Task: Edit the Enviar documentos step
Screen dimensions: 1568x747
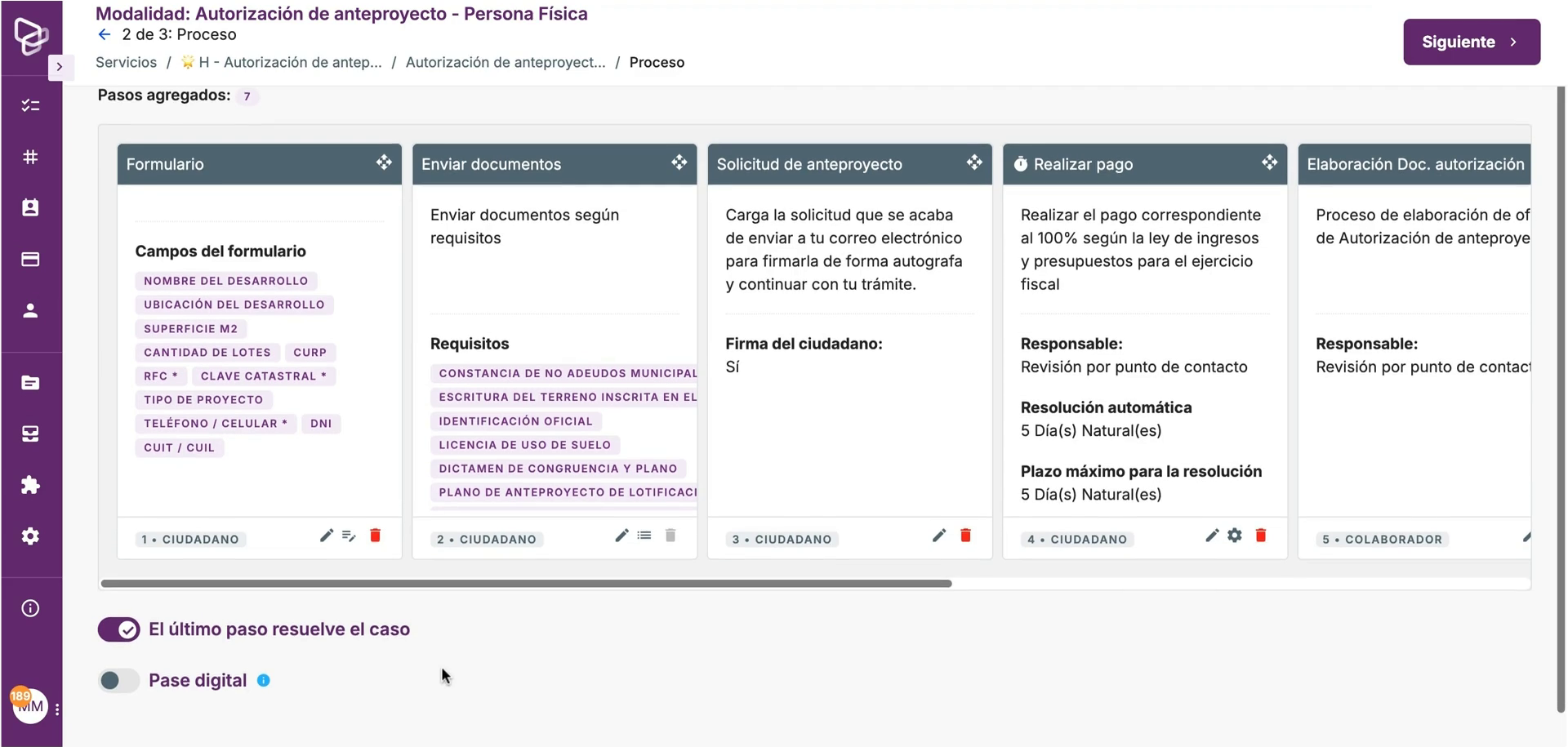Action: pyautogui.click(x=621, y=536)
